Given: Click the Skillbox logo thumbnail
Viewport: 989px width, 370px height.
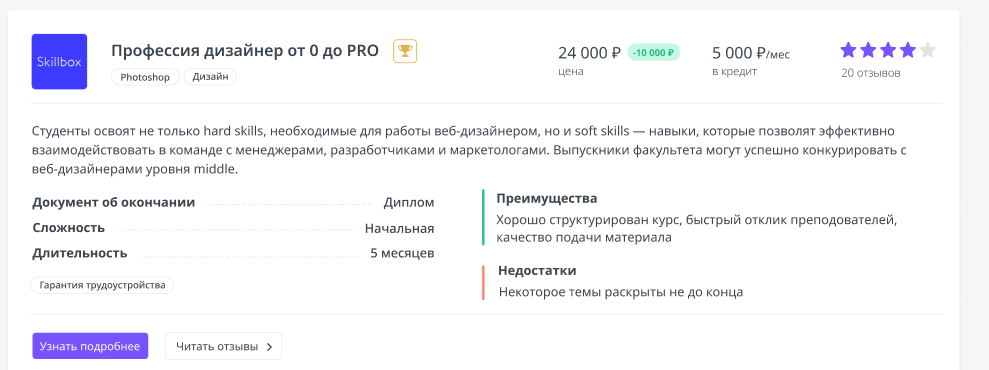Looking at the screenshot, I should tap(59, 62).
